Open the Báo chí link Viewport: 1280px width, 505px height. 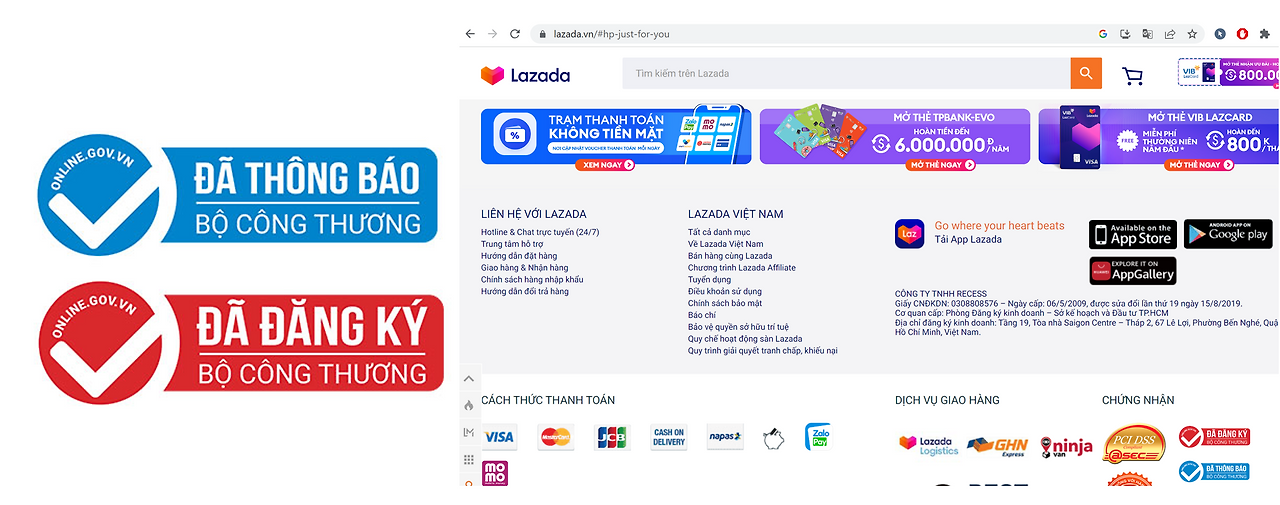[x=702, y=315]
